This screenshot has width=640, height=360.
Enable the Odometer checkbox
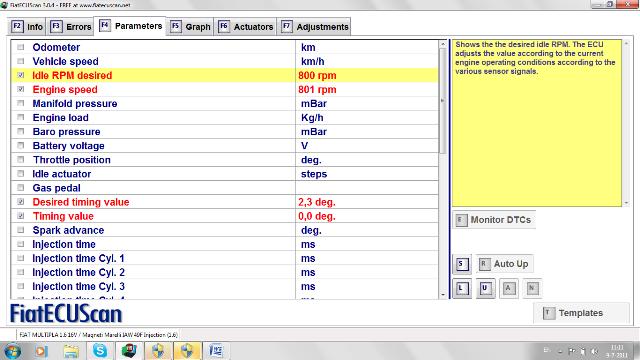(x=20, y=47)
